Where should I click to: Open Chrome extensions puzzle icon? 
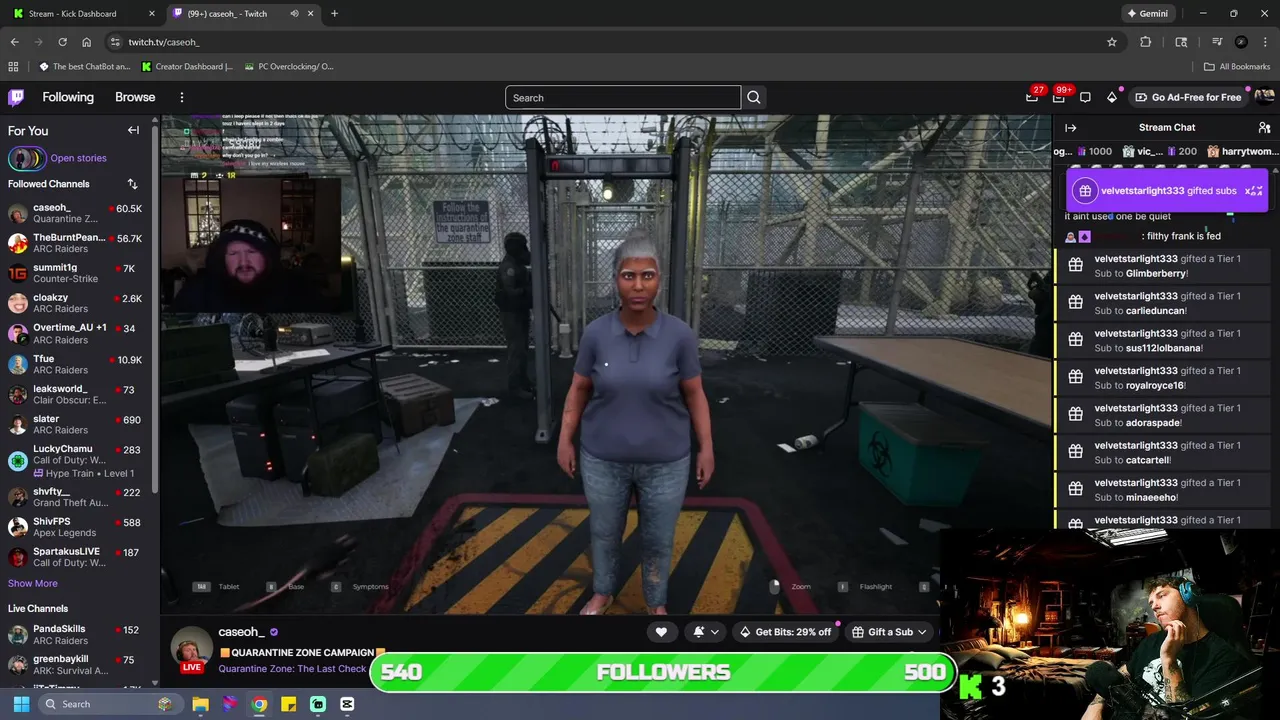pos(1145,42)
